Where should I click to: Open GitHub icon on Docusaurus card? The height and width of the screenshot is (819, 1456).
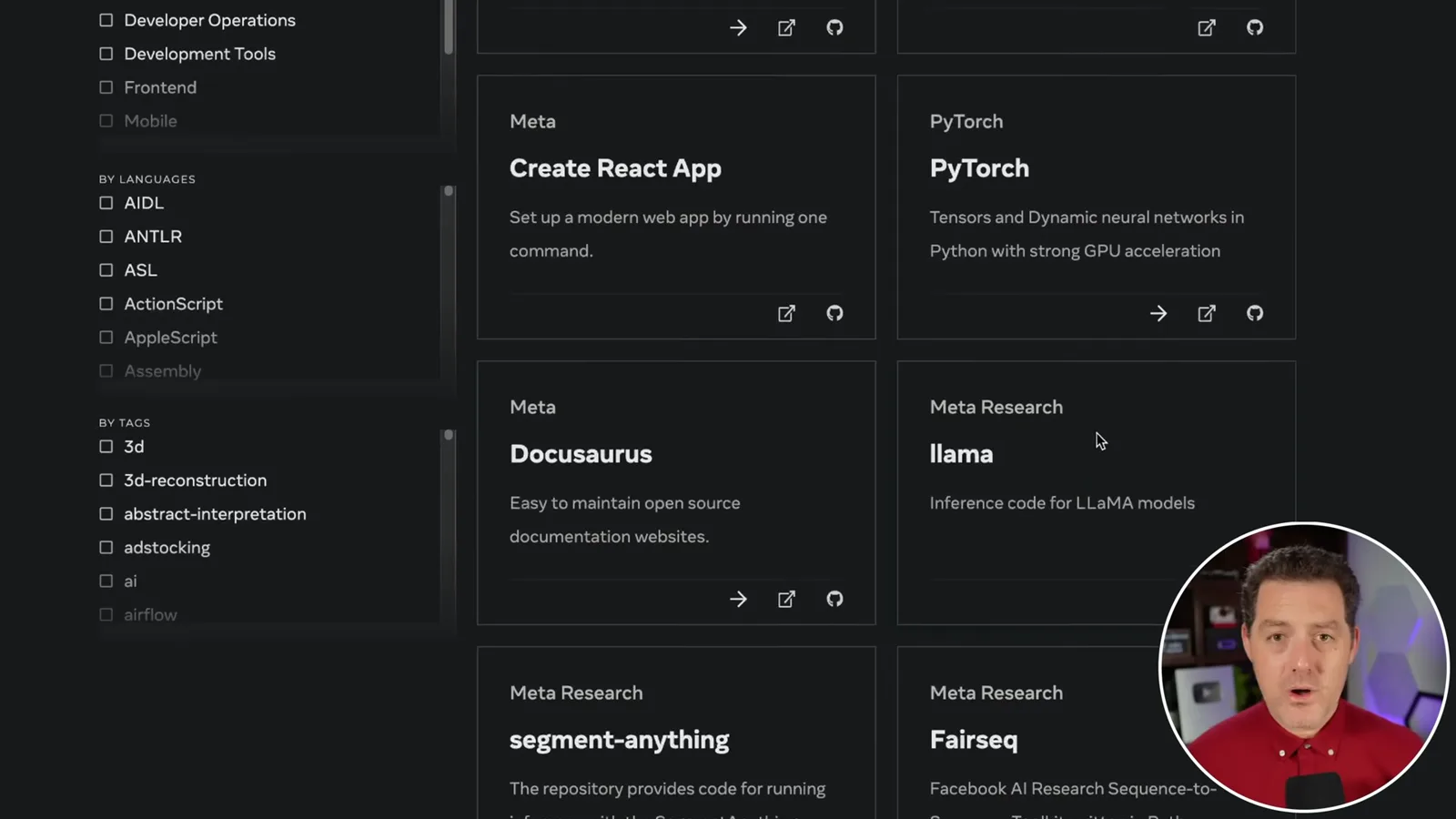coord(834,599)
